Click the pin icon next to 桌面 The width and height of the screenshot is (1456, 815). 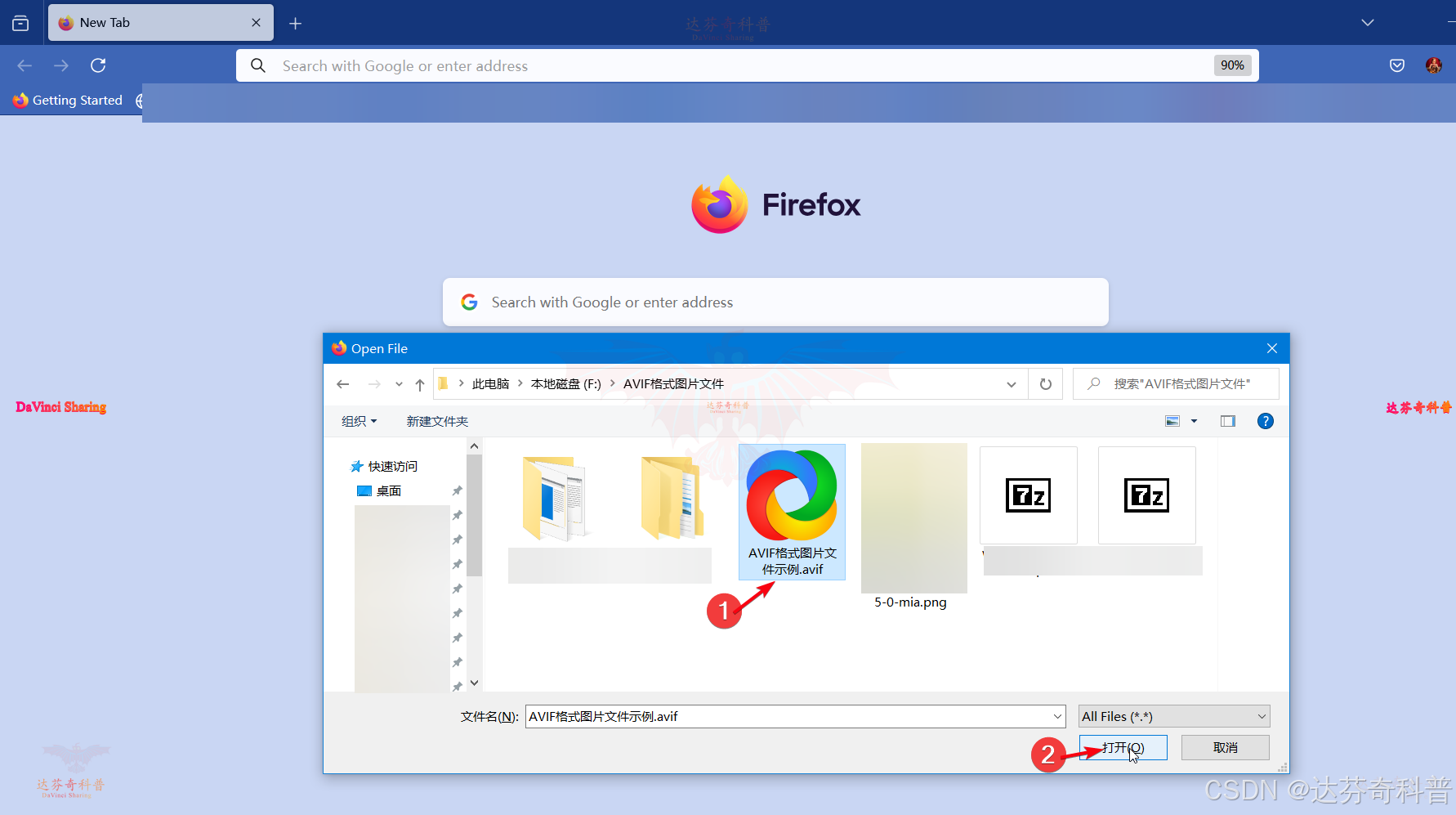click(457, 490)
